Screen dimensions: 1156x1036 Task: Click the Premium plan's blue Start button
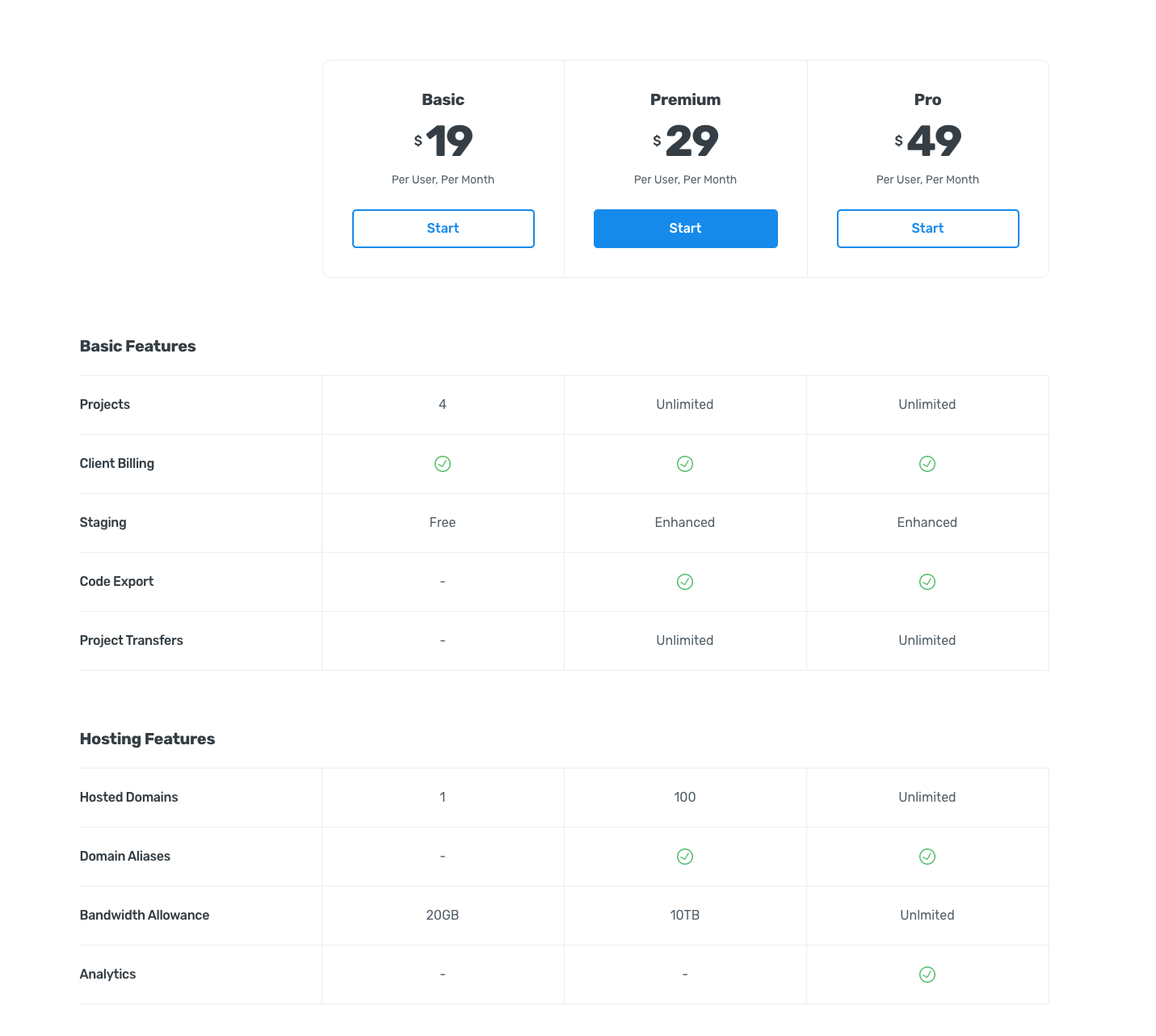(685, 228)
